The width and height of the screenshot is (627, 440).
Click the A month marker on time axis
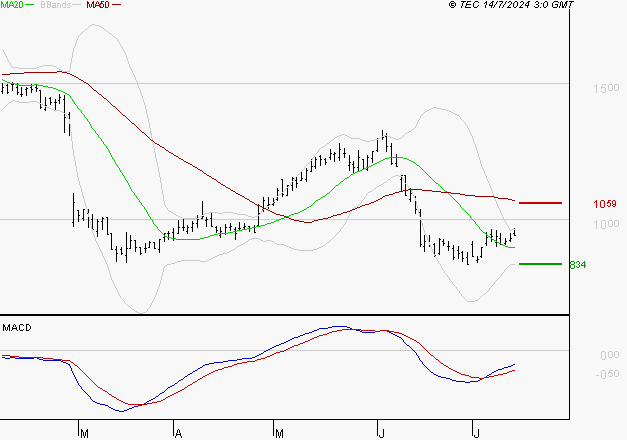coord(178,434)
